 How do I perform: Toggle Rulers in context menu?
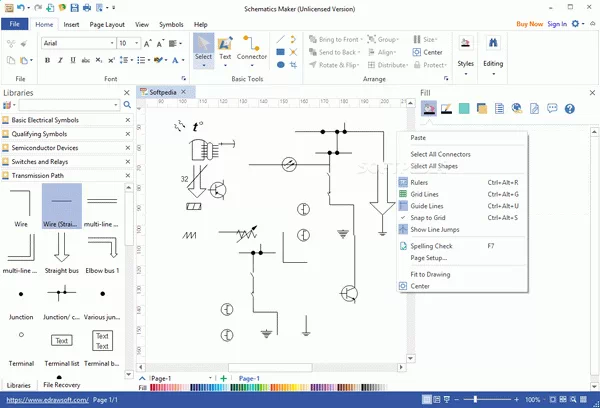pyautogui.click(x=420, y=182)
